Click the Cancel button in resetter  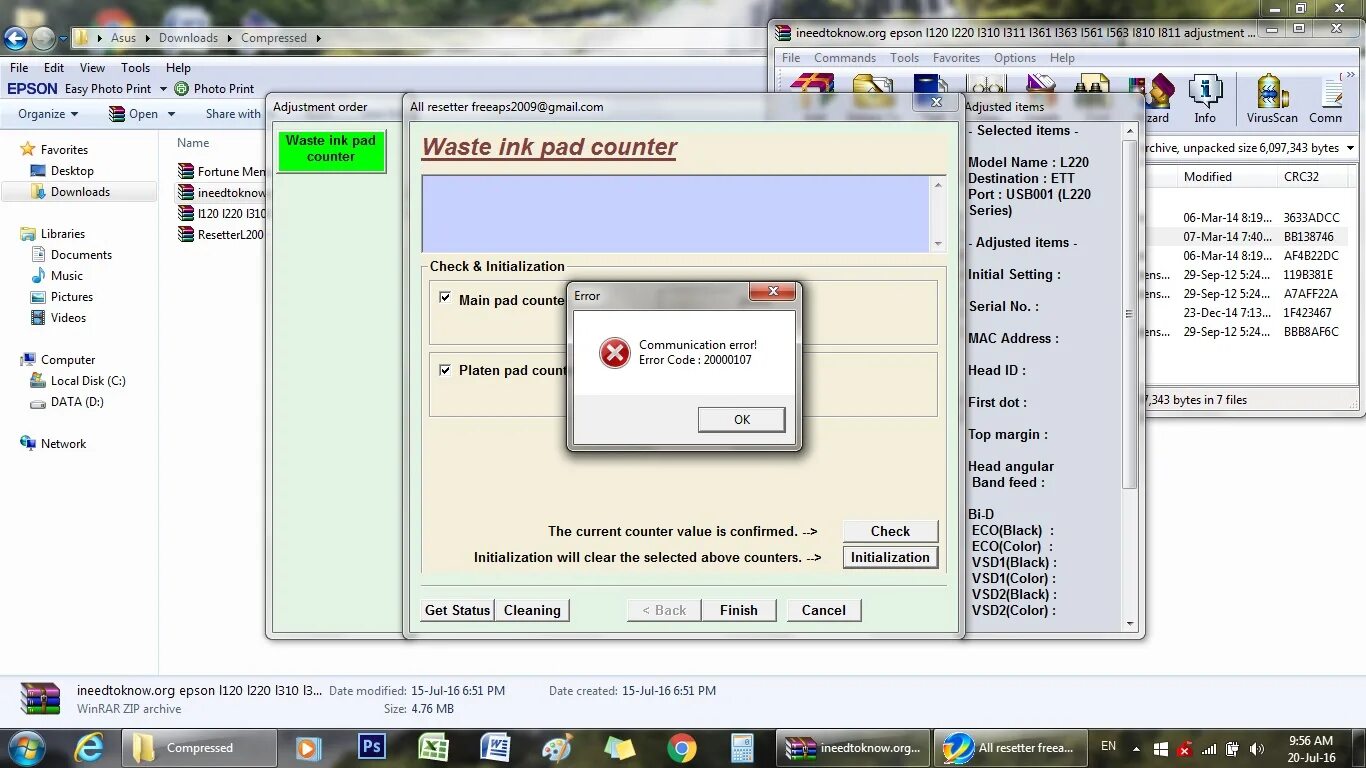coord(824,610)
